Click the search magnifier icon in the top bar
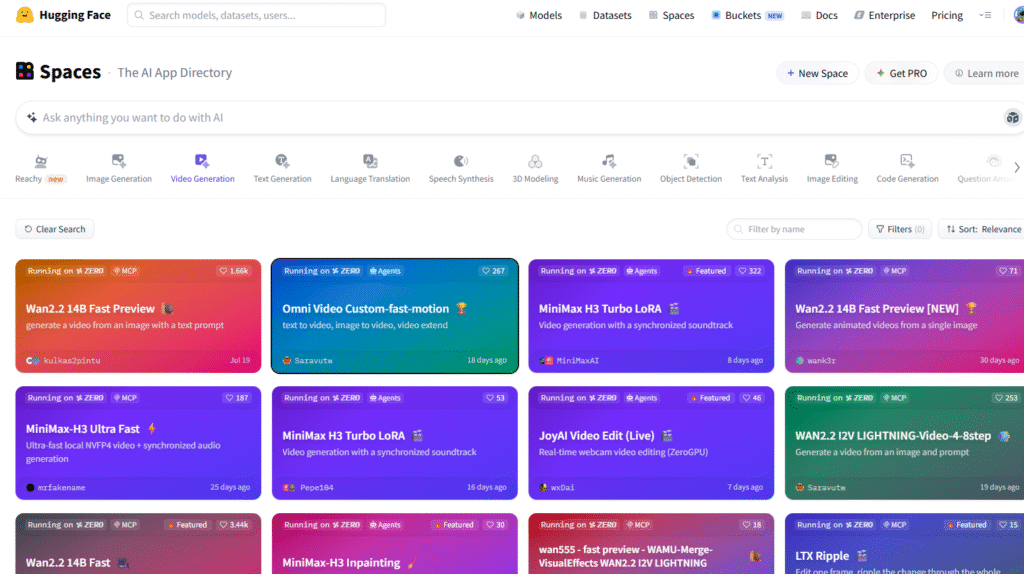 (x=139, y=15)
